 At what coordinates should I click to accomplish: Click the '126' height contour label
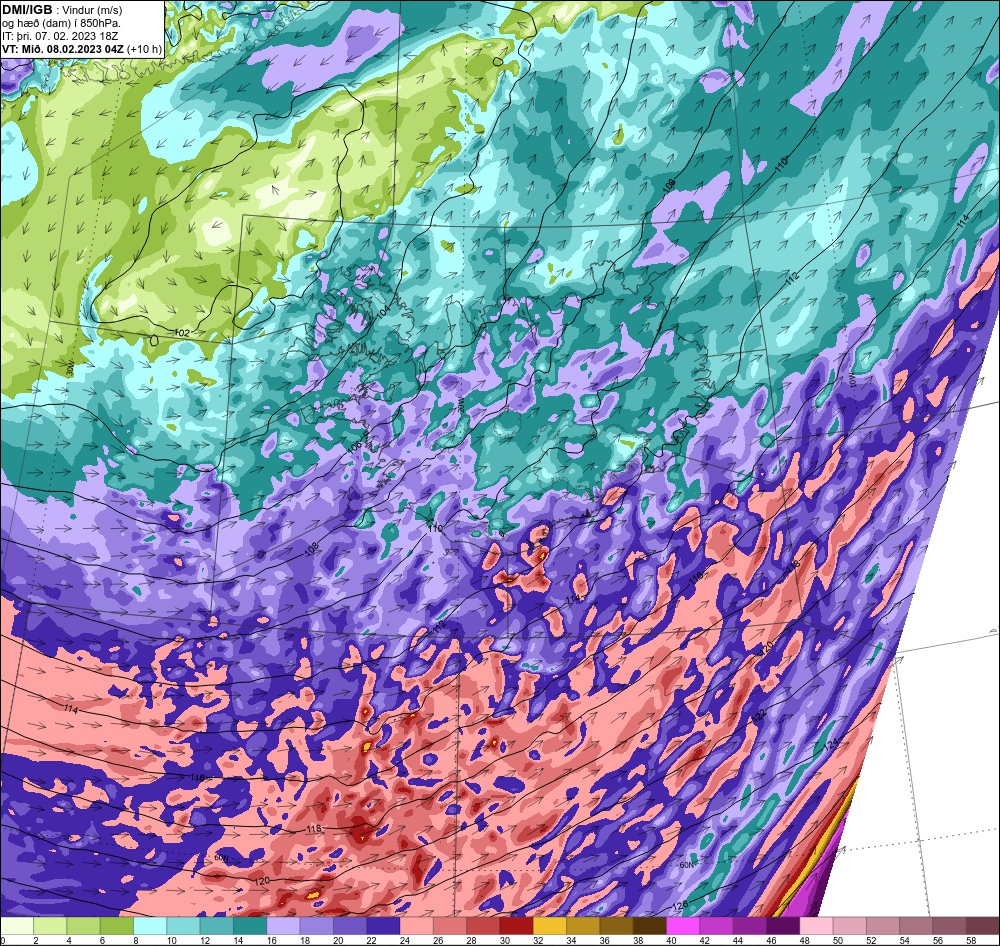pos(681,905)
